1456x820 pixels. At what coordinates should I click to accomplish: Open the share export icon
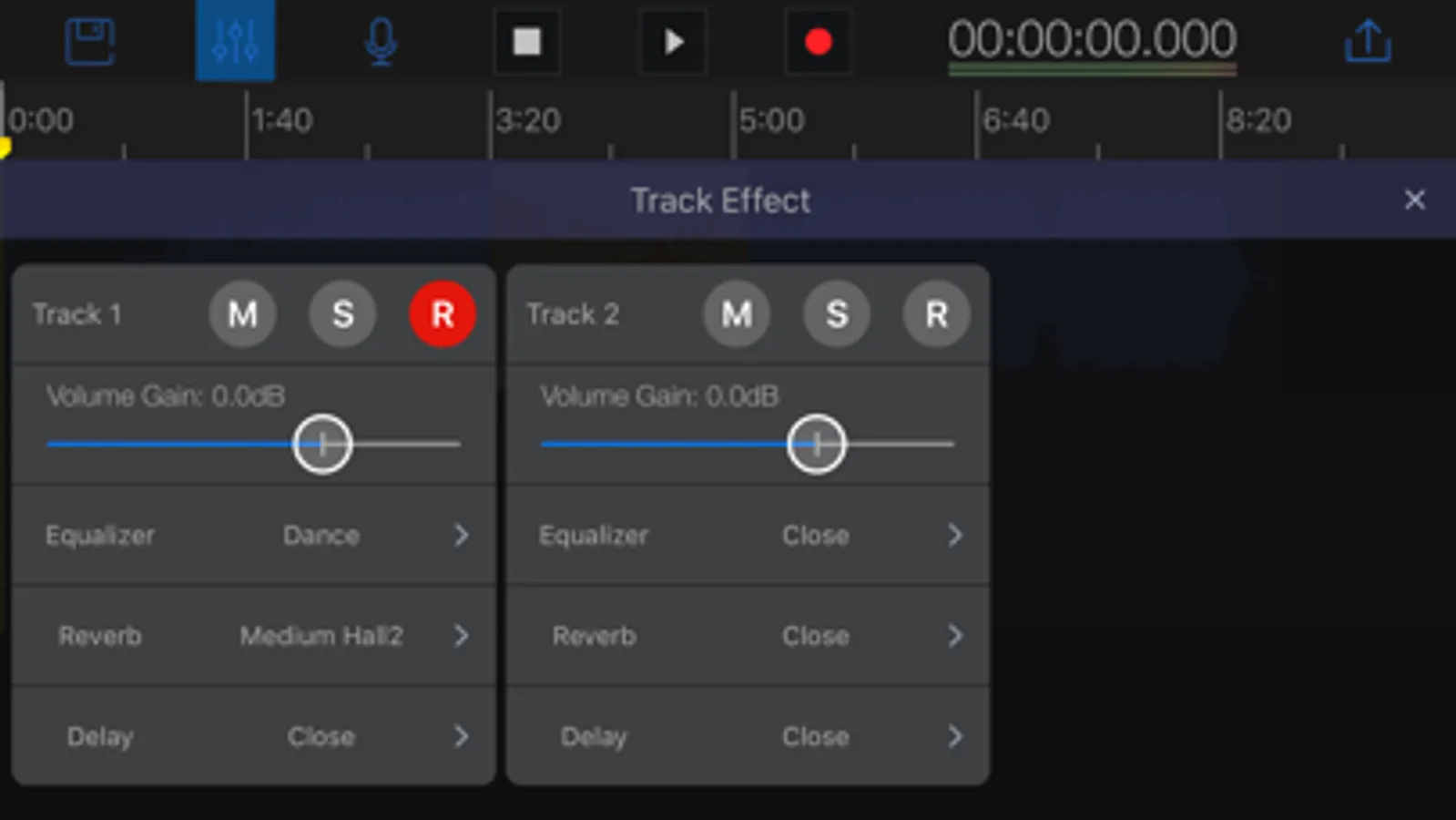pyautogui.click(x=1368, y=41)
